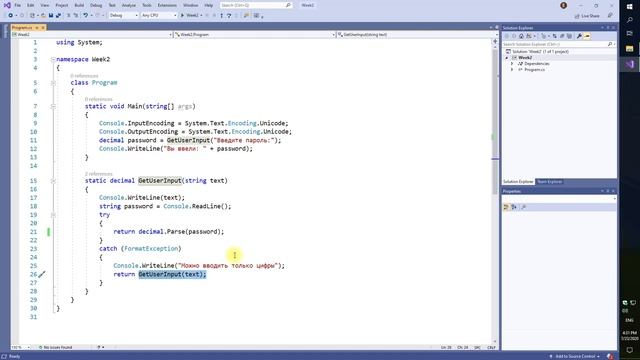Toggle Solution Explorer Preview Selected Items icon
The width and height of the screenshot is (640, 360).
click(587, 36)
